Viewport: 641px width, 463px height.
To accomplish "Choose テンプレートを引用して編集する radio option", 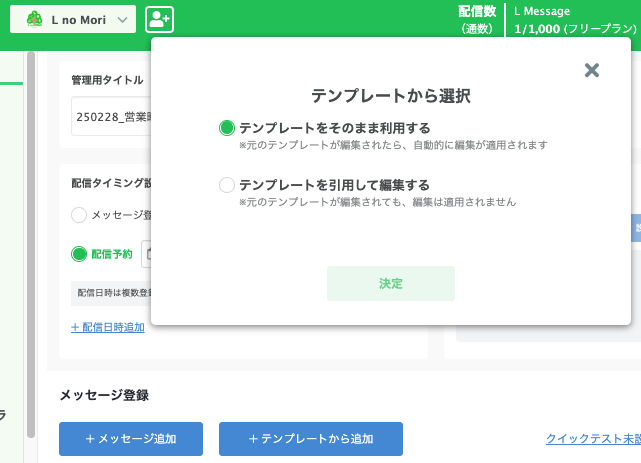I will (227, 185).
